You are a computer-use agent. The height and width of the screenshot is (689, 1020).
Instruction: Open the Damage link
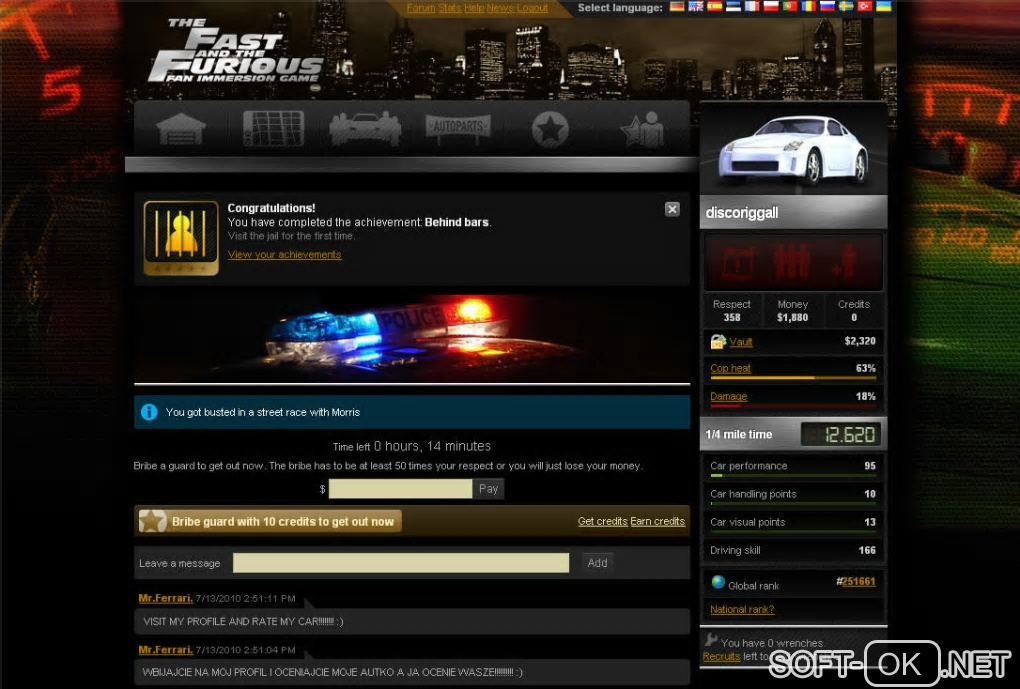point(729,396)
